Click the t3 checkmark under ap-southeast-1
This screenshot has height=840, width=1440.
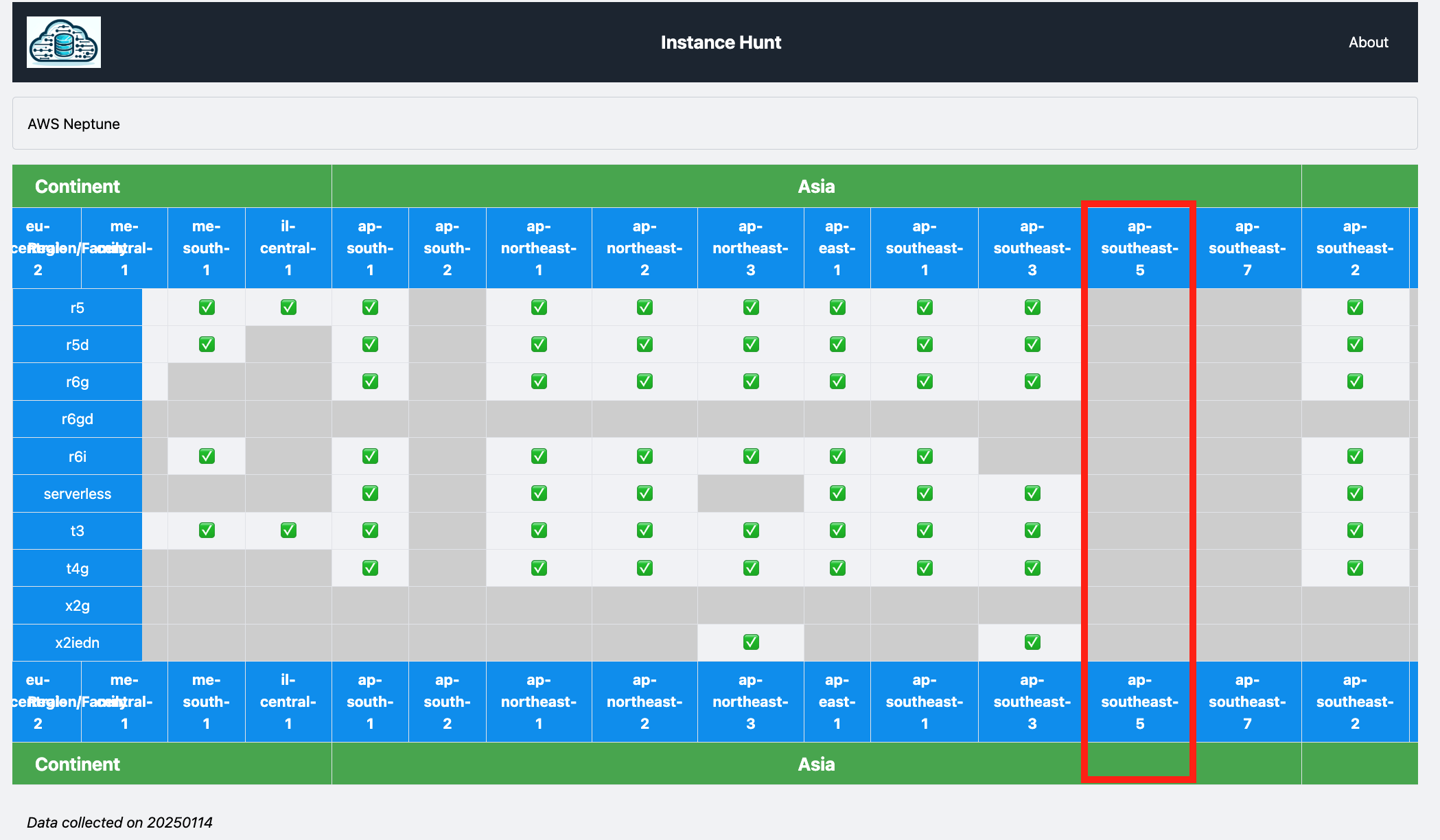point(925,530)
